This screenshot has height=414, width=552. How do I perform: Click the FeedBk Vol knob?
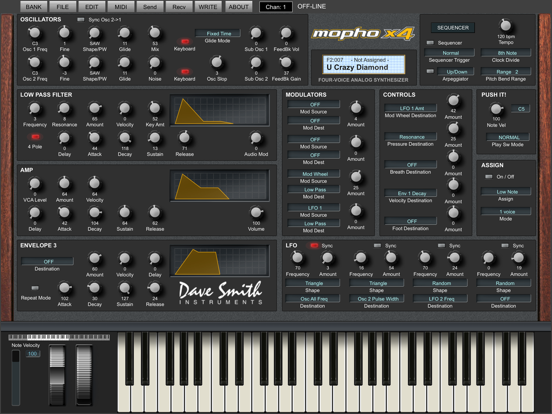tap(286, 33)
